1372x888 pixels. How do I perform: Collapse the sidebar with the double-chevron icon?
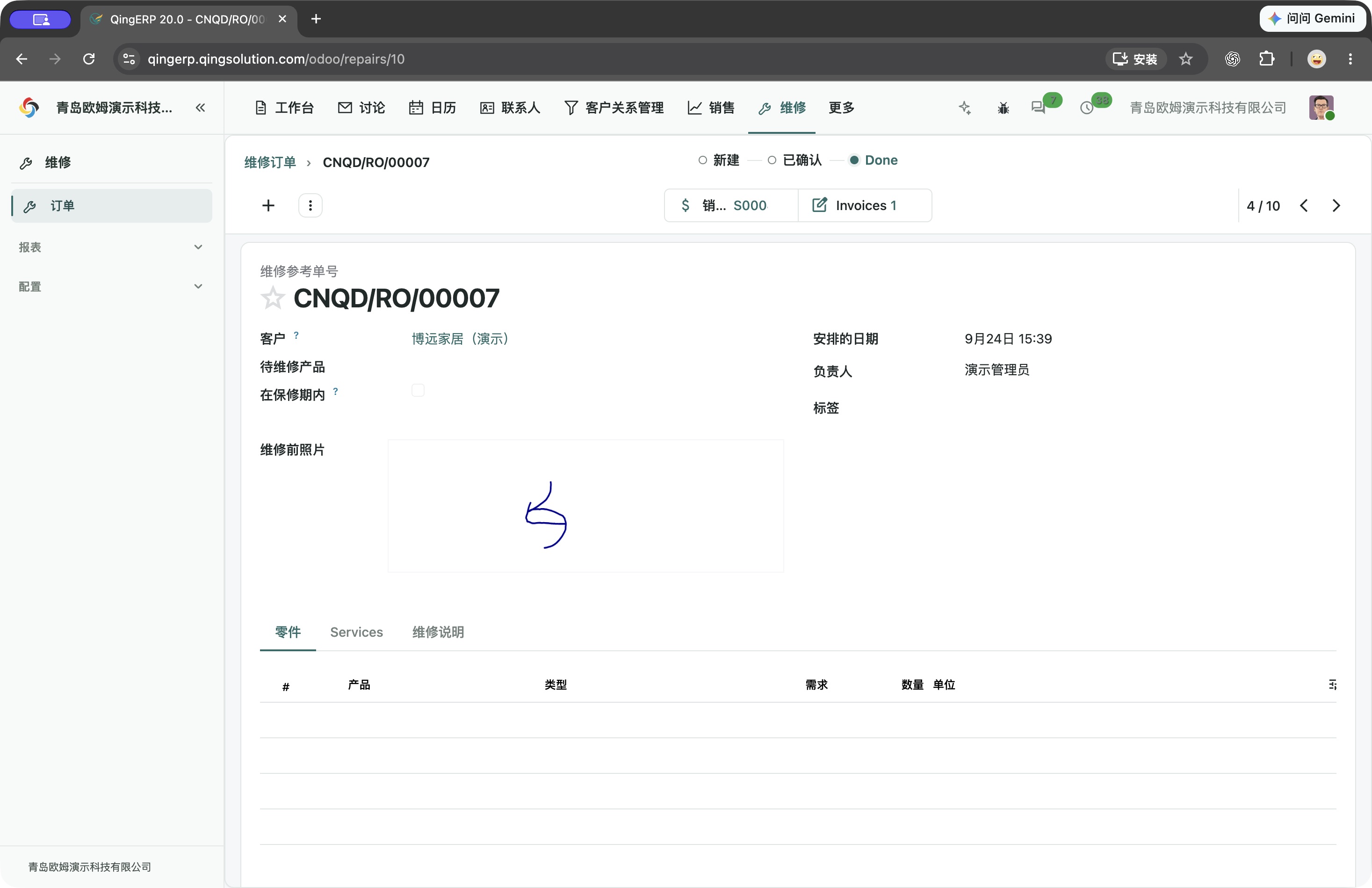coord(200,108)
